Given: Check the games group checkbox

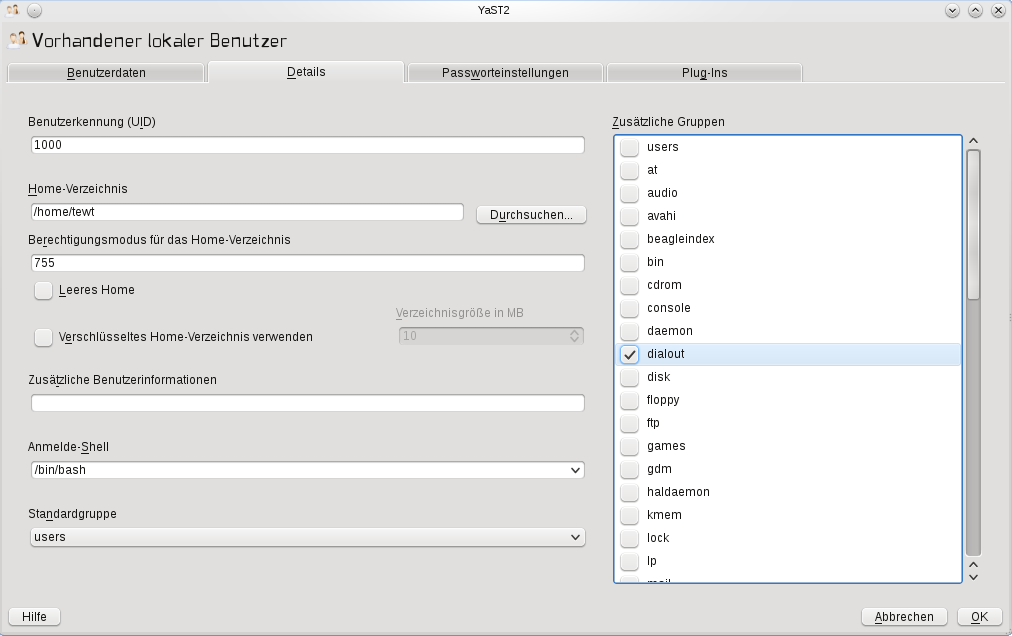Looking at the screenshot, I should pyautogui.click(x=629, y=446).
